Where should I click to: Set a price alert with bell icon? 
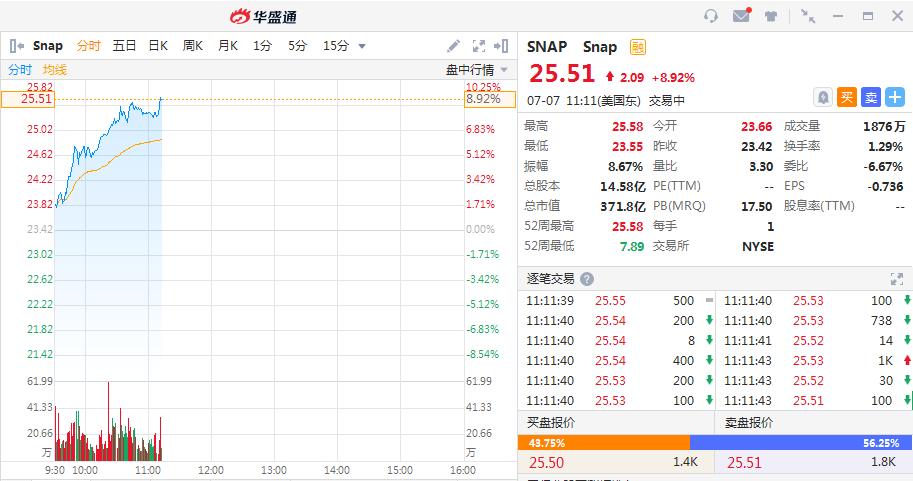pyautogui.click(x=822, y=97)
